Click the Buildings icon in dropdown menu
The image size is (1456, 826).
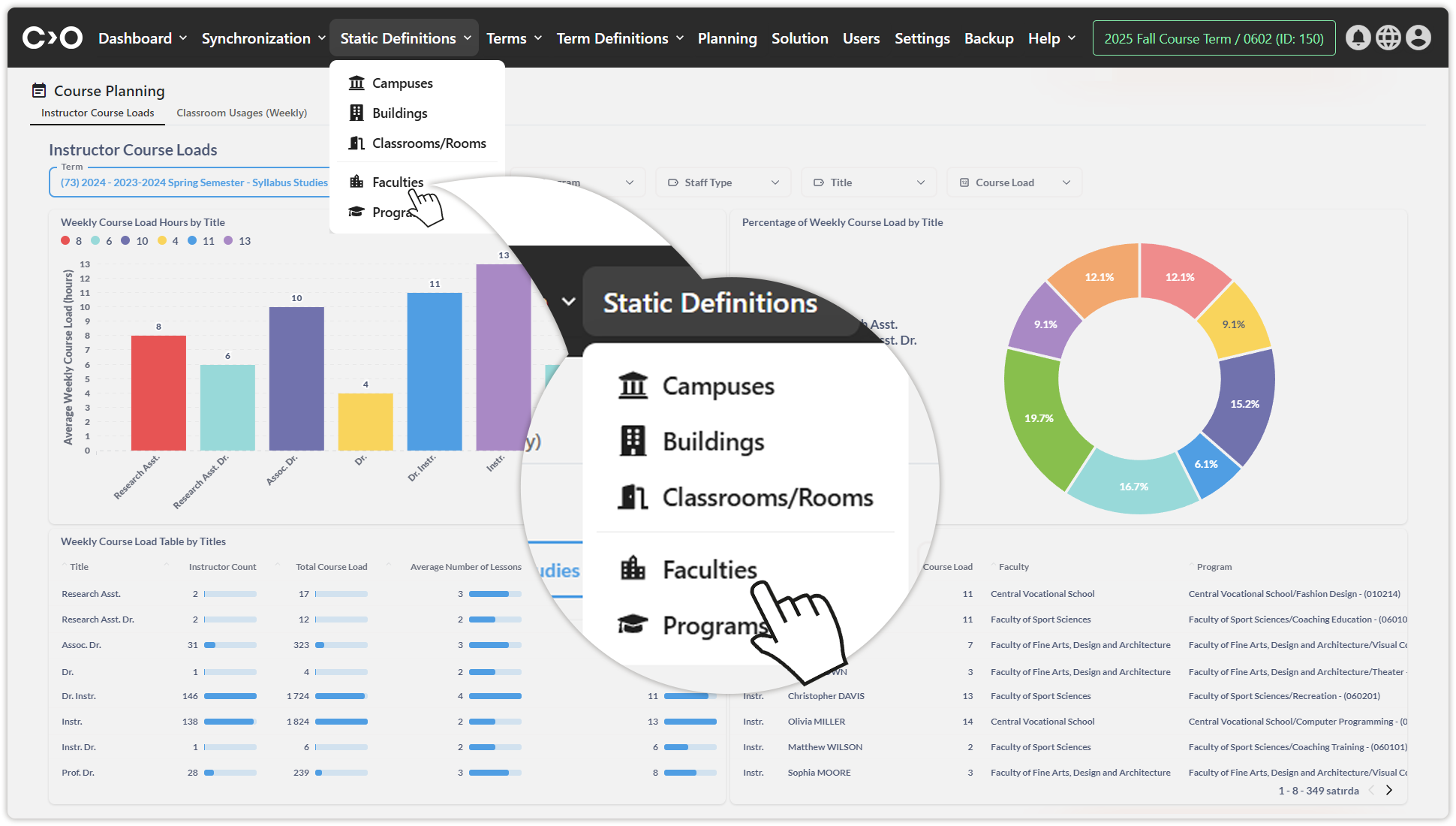point(356,113)
